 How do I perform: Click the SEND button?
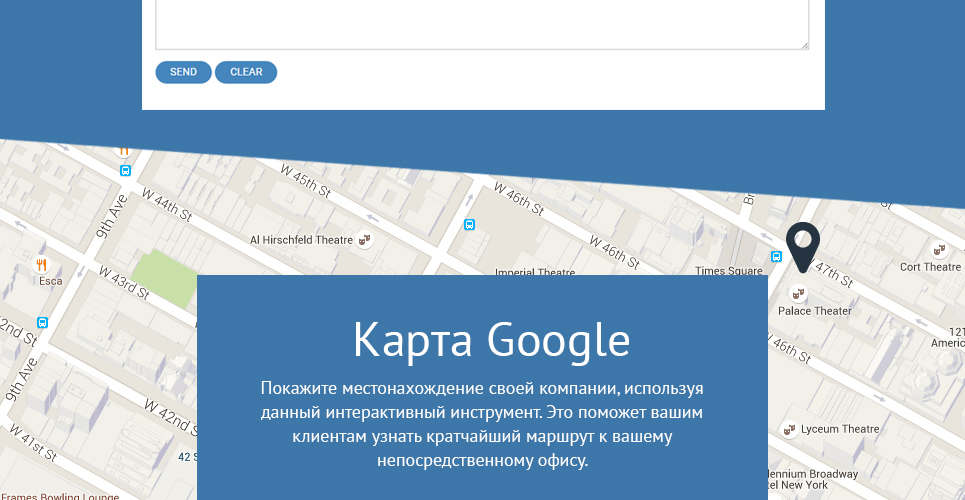pos(183,72)
